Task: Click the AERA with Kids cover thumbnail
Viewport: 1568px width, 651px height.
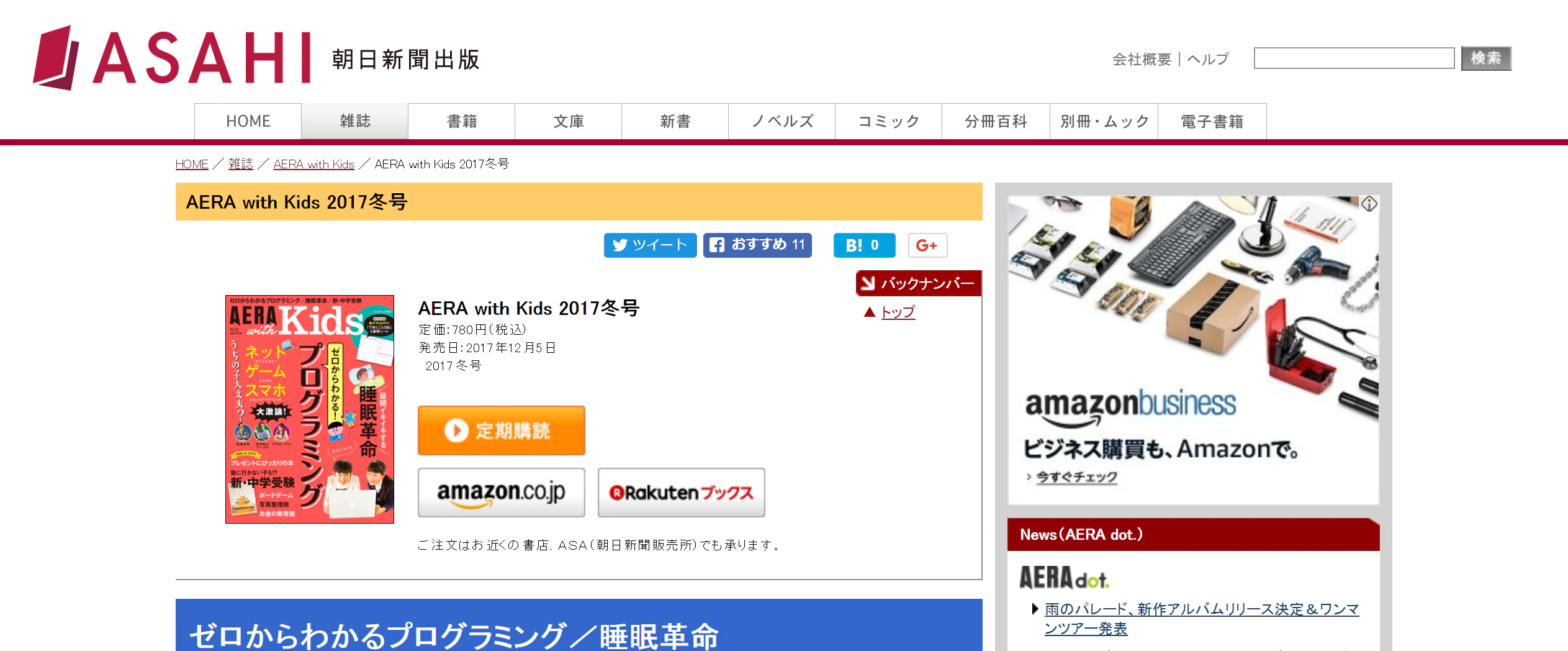Action: (x=310, y=409)
